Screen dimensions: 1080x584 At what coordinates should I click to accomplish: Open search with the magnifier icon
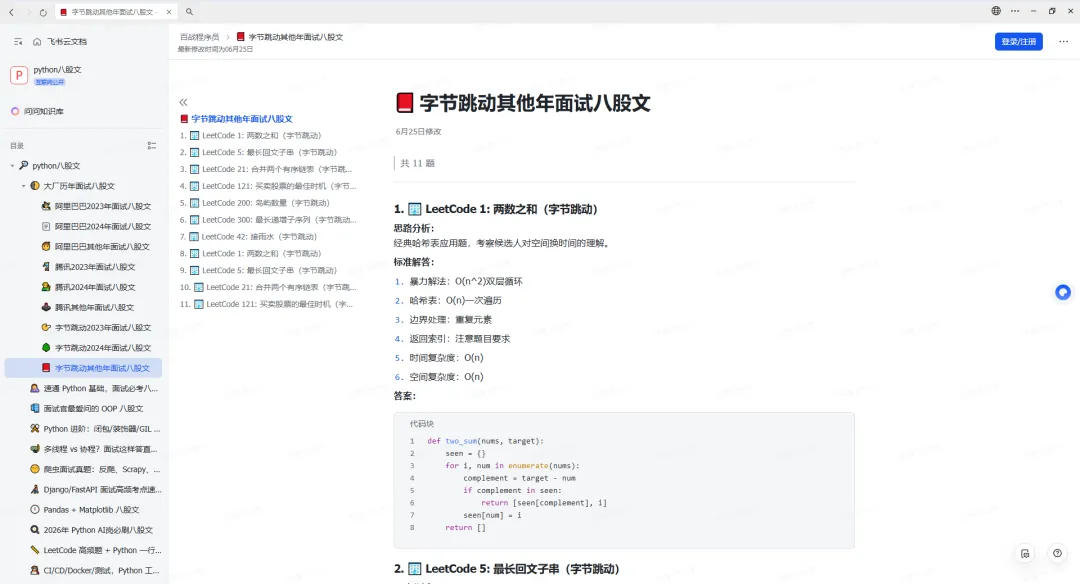click(x=189, y=12)
